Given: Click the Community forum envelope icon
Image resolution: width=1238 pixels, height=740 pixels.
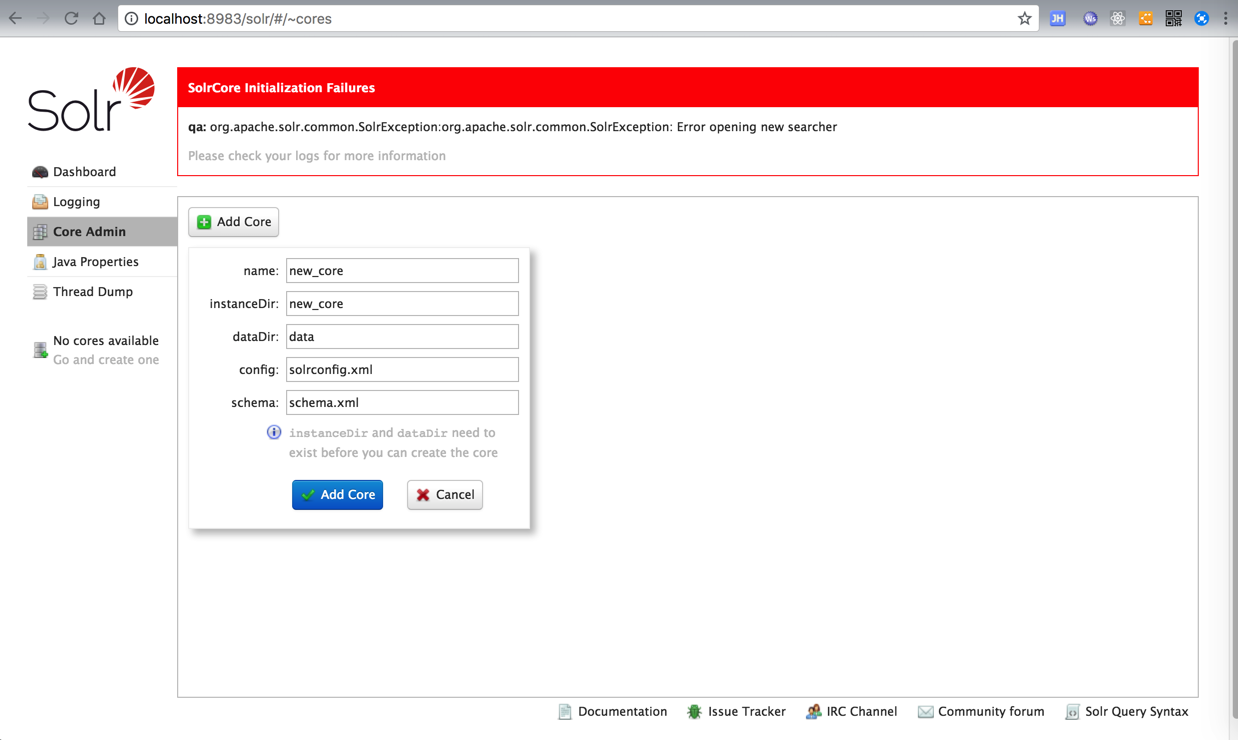Looking at the screenshot, I should coord(925,712).
